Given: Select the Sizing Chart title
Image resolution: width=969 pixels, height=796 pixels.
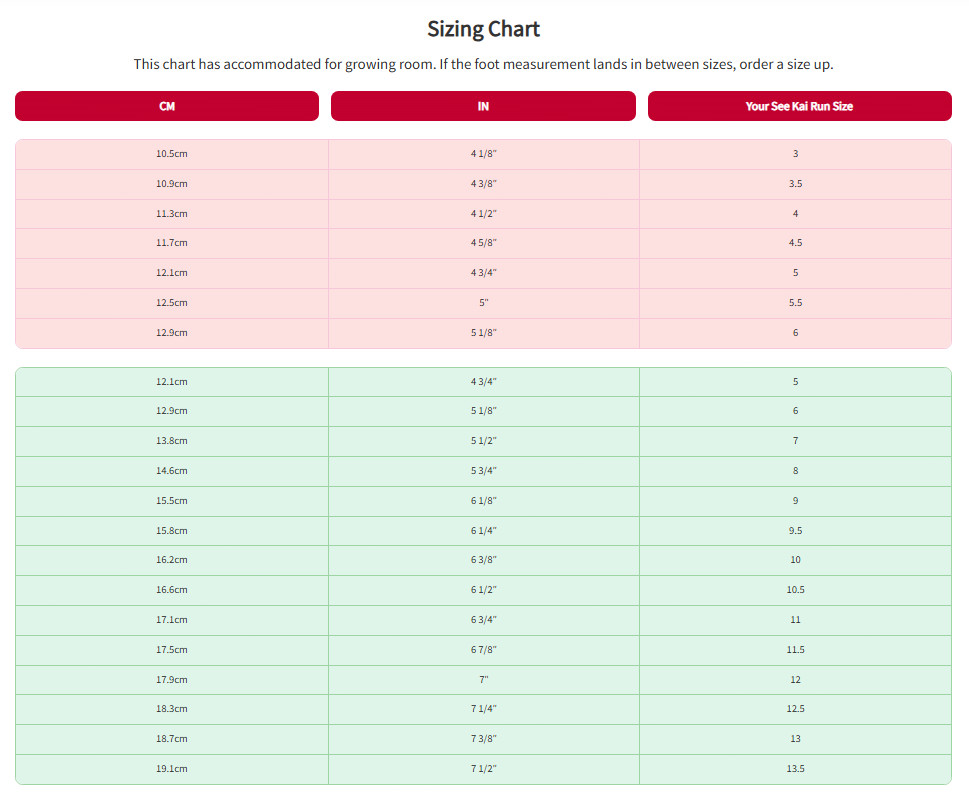Looking at the screenshot, I should click(x=483, y=29).
